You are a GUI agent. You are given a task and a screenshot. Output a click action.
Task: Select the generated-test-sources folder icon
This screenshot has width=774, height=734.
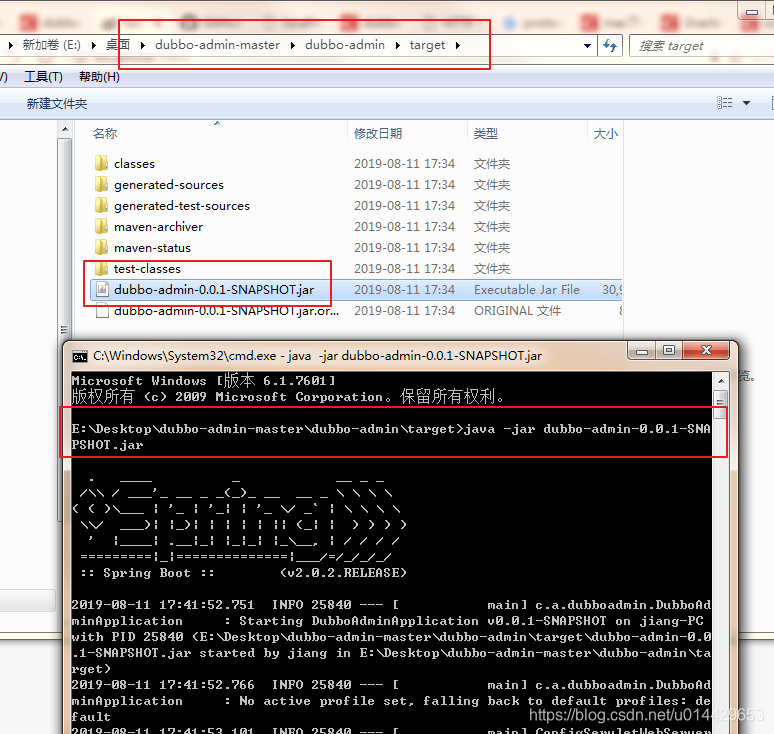click(x=101, y=205)
